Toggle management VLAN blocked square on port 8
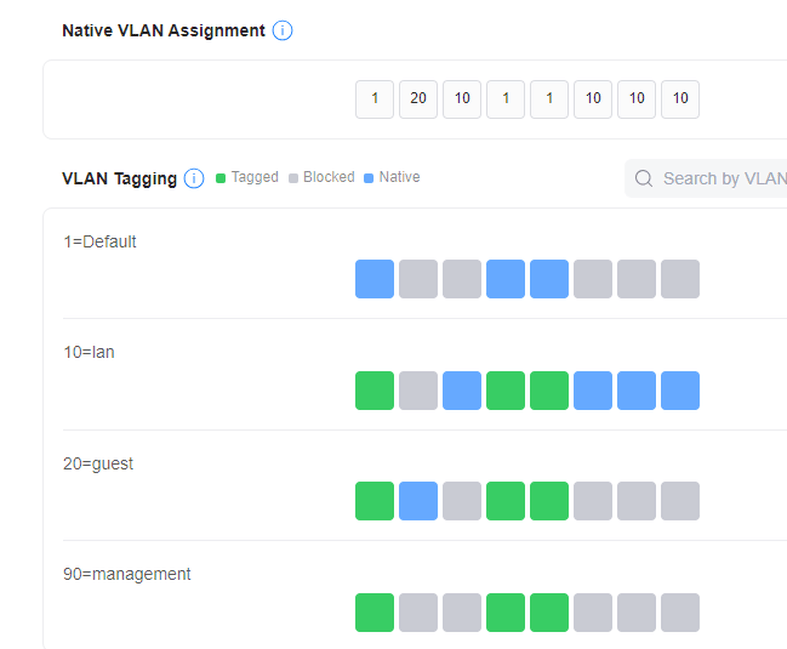 point(680,612)
